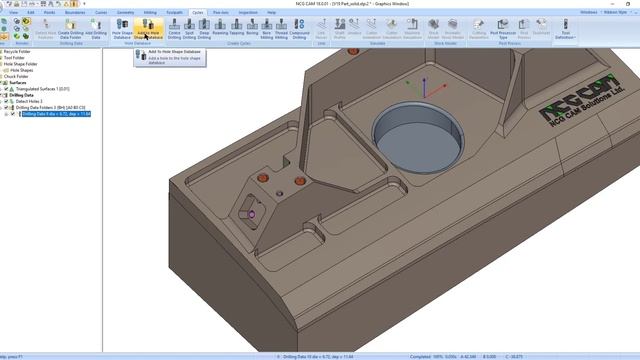Select the Hole Shape Folder item
This screenshot has width=640, height=360.
[x=20, y=64]
